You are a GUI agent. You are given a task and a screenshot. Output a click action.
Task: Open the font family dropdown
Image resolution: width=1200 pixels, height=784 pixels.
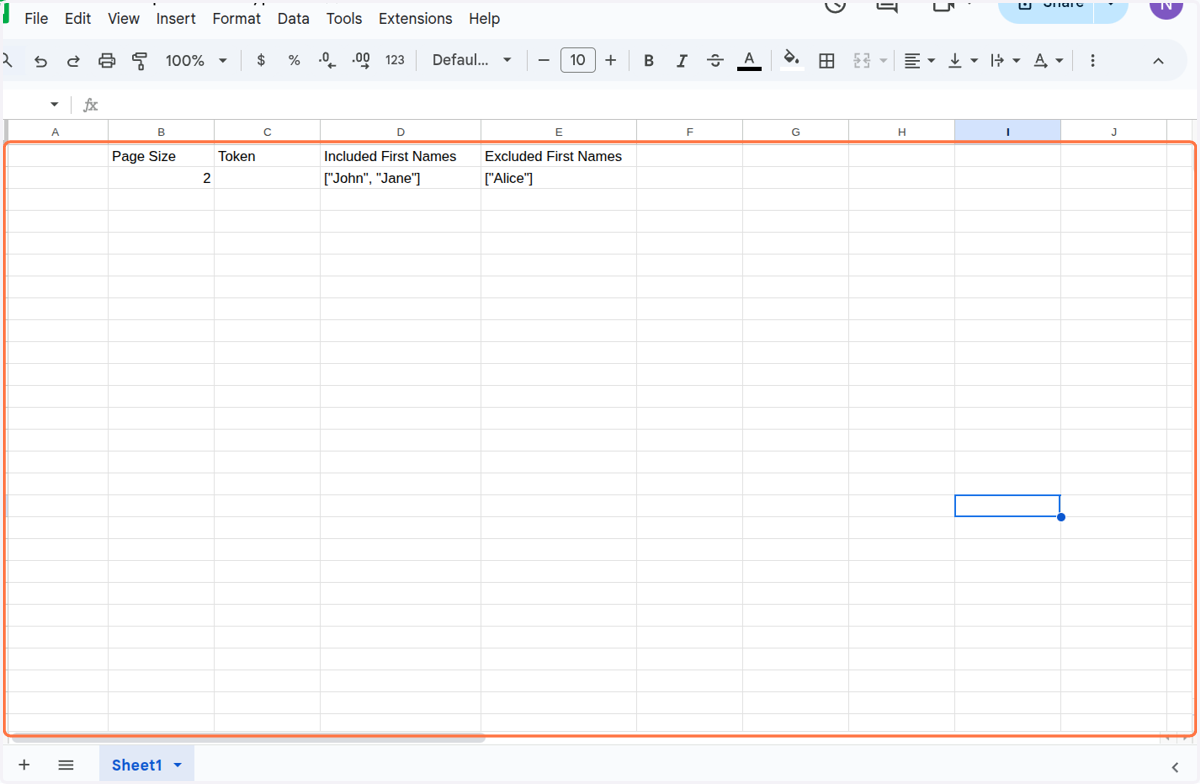tap(472, 60)
